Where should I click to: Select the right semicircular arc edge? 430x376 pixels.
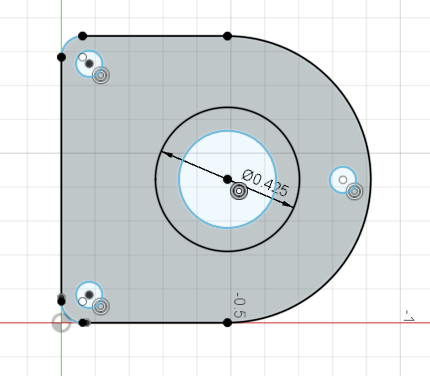coord(370,179)
